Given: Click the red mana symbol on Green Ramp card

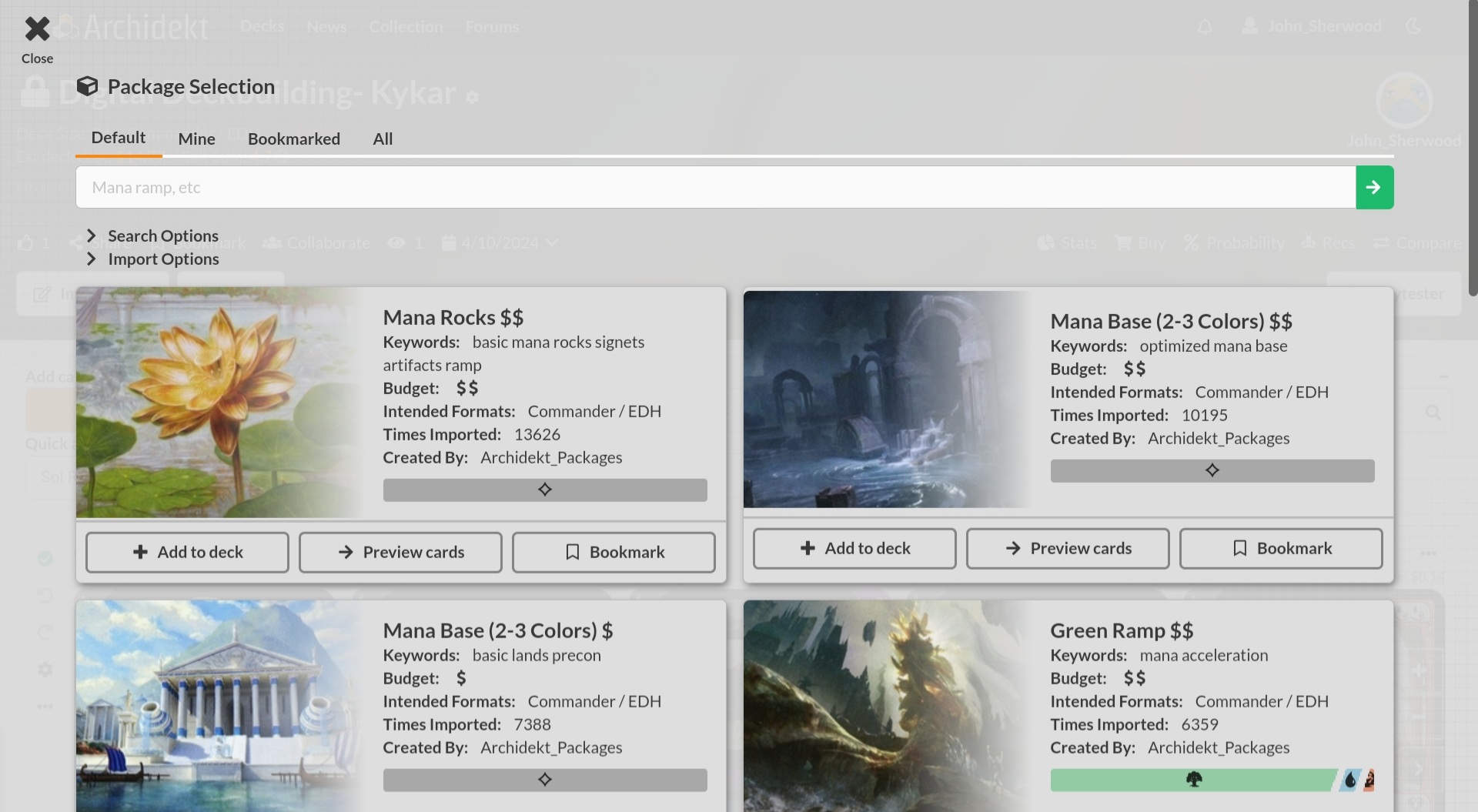Looking at the screenshot, I should 1369,780.
